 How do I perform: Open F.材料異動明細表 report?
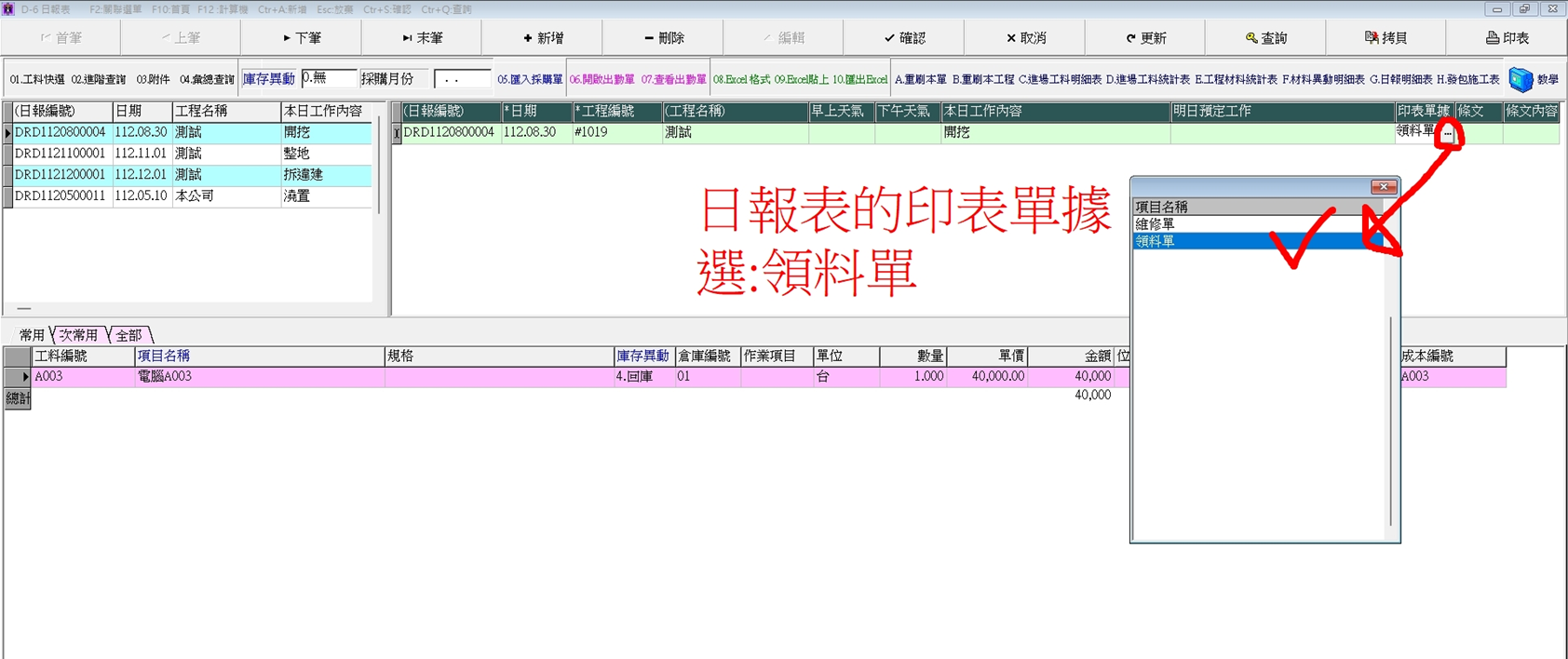(x=1323, y=80)
